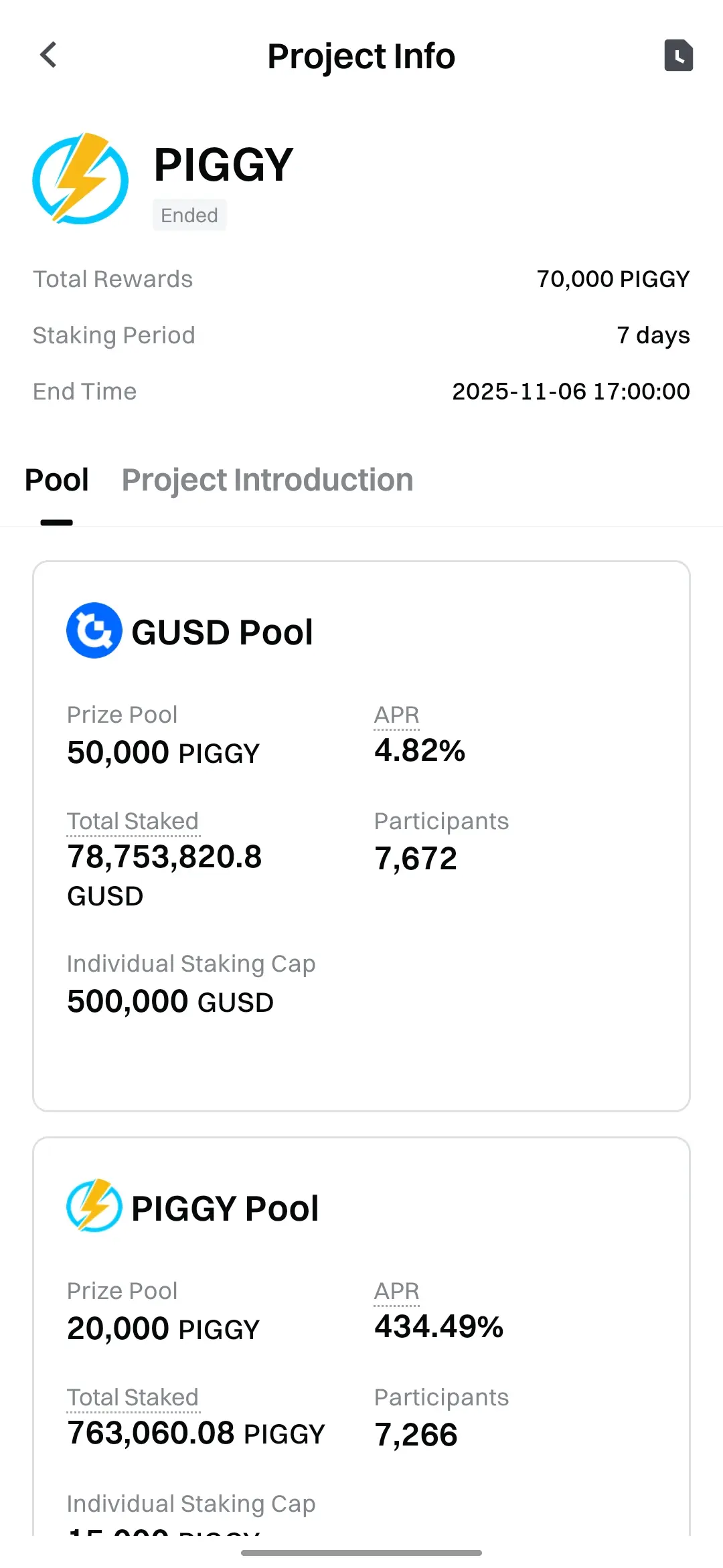
Task: Tap the APR label in PIGGY Pool
Action: (396, 1291)
